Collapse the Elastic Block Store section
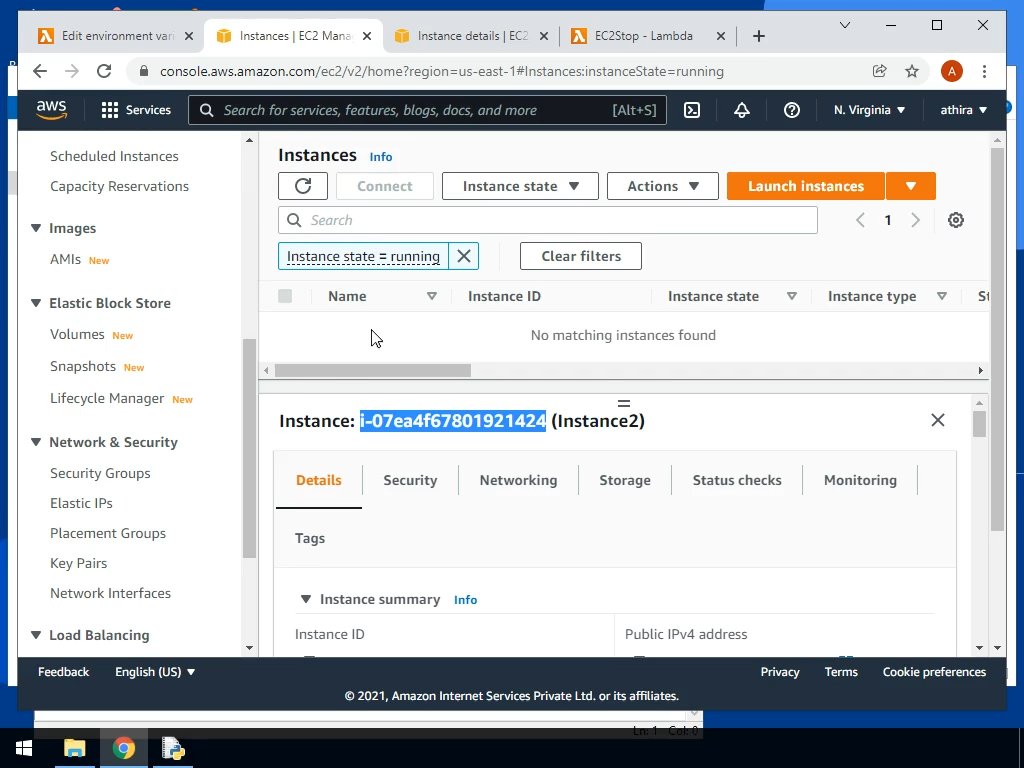The width and height of the screenshot is (1024, 768). coord(36,303)
